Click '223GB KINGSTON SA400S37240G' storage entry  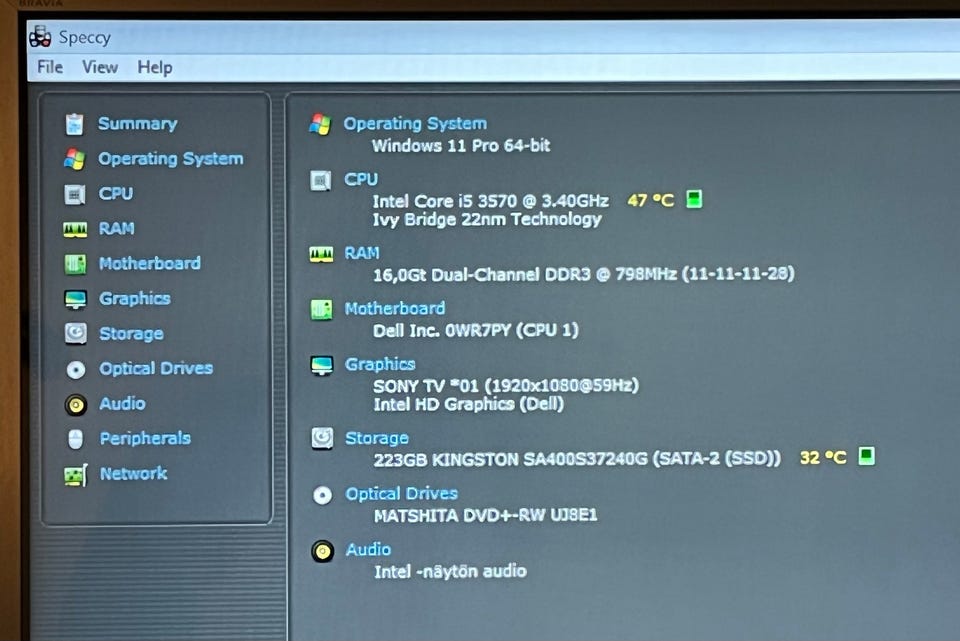coord(577,459)
